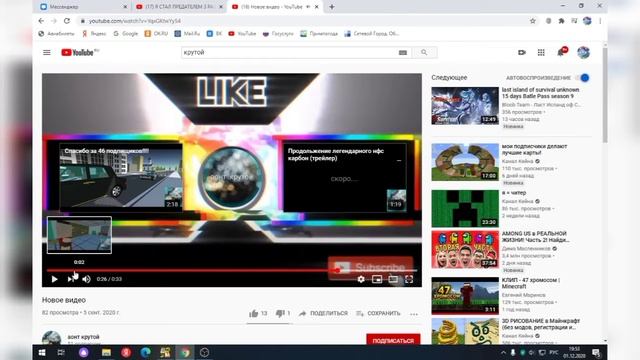Switch to the Мессенджер browser tab
Viewport: 640px width, 360px height.
click(83, 7)
